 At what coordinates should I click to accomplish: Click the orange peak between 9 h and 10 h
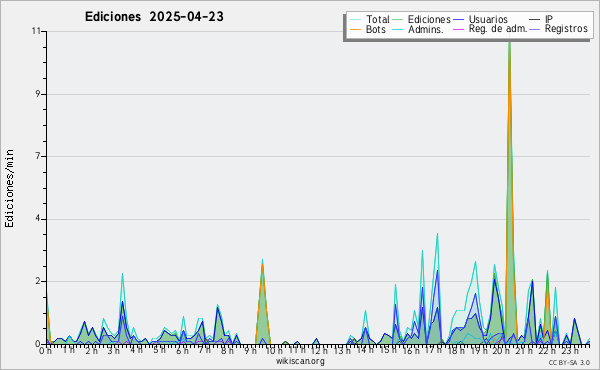click(262, 264)
